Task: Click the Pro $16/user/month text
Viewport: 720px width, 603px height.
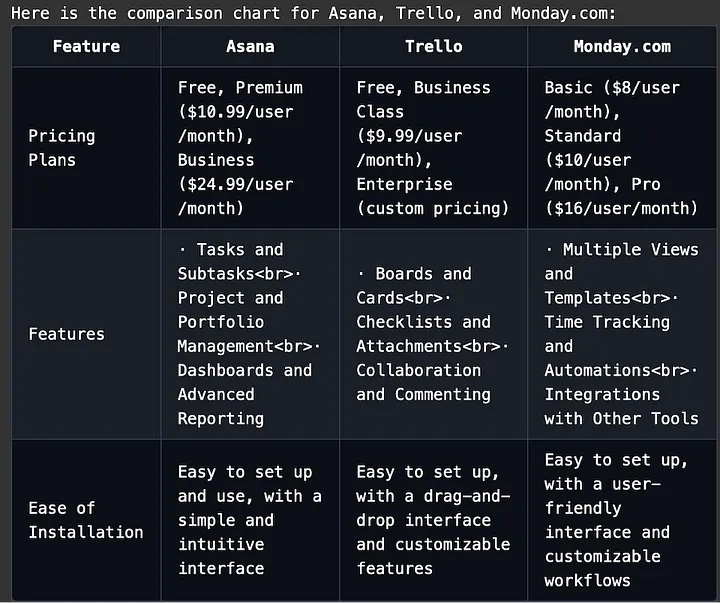Action: click(x=621, y=197)
